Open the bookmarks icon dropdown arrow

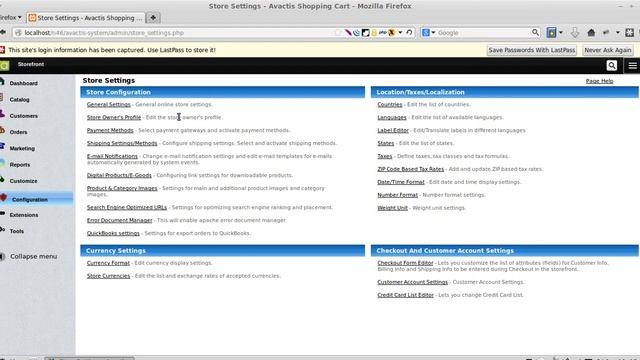point(560,33)
